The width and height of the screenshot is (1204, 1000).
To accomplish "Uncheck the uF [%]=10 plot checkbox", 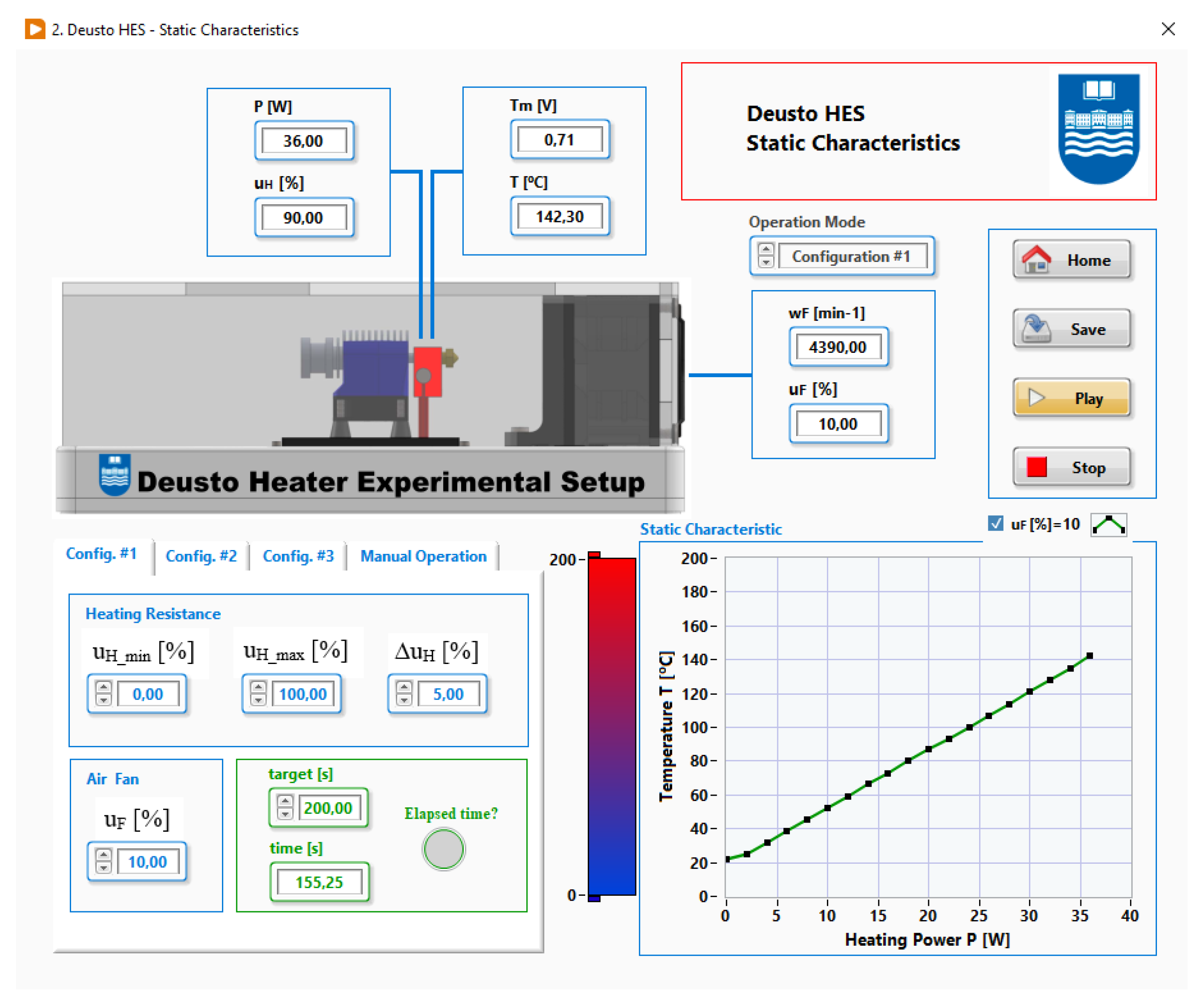I will click(995, 524).
